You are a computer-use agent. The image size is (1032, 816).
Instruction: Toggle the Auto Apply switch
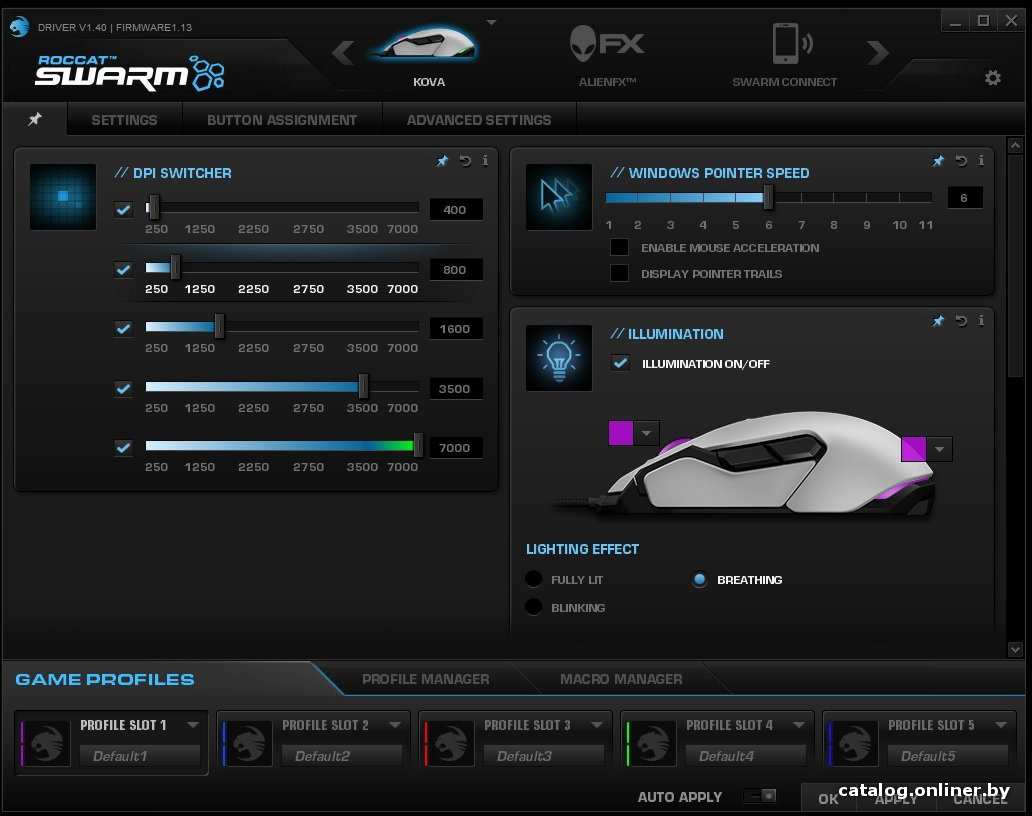(x=760, y=796)
